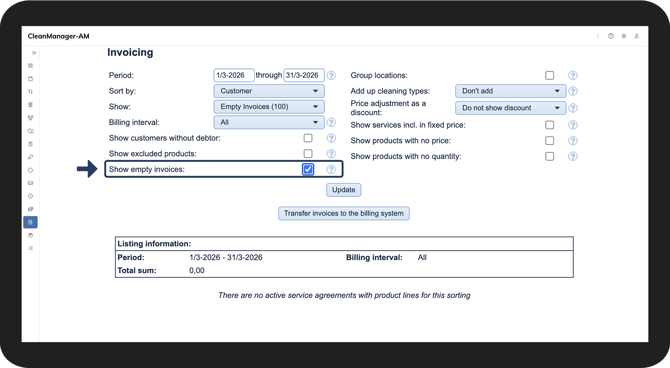
Task: Open help for products with no quantity
Action: (x=573, y=156)
